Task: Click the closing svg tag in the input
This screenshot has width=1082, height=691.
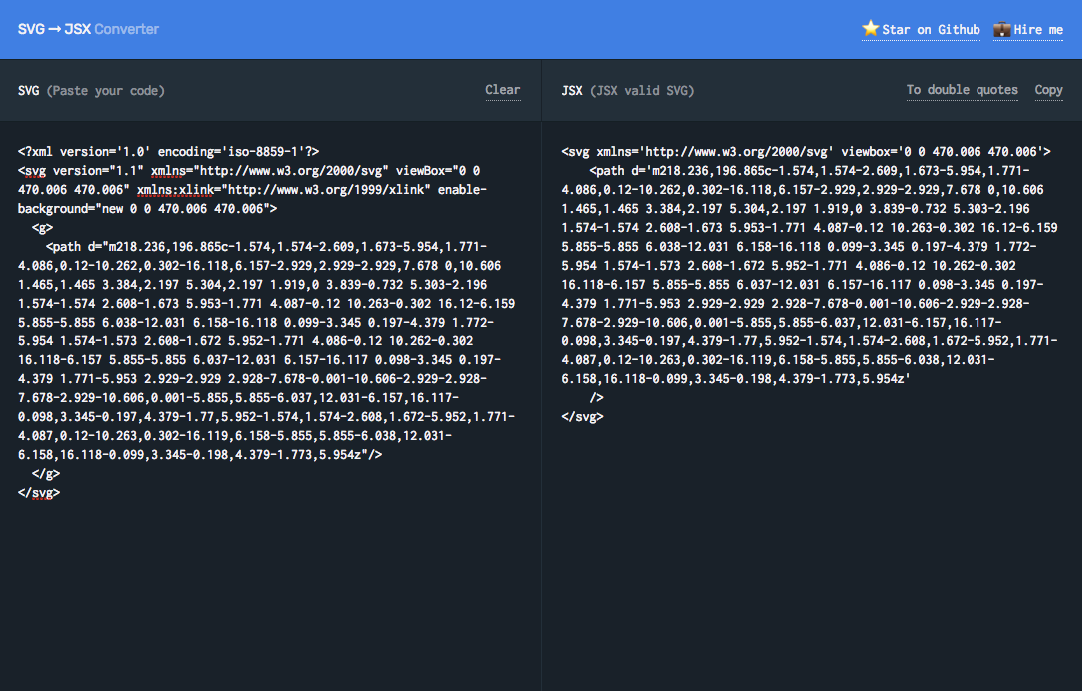Action: [x=40, y=492]
